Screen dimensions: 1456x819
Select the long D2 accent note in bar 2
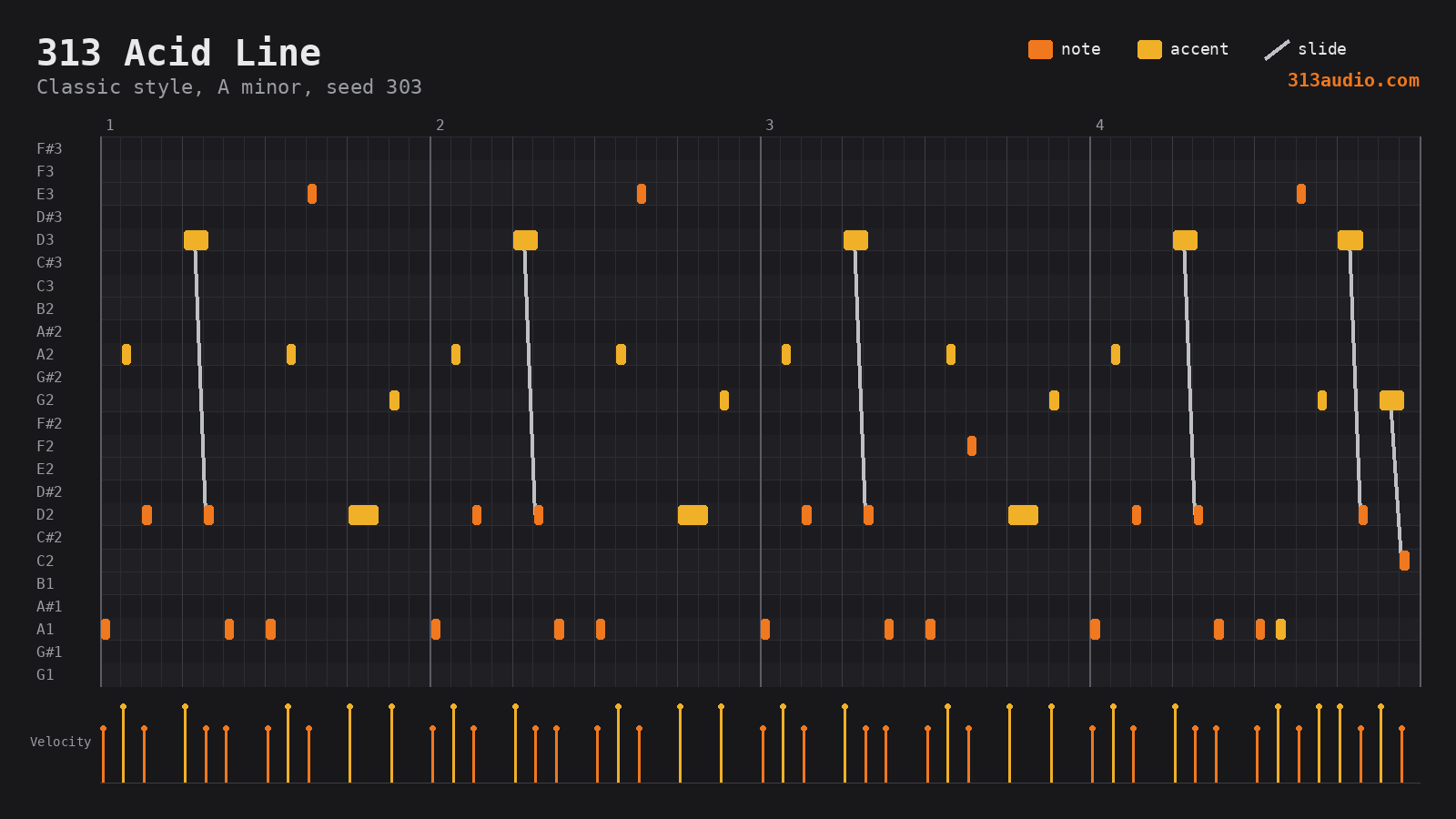(x=693, y=515)
